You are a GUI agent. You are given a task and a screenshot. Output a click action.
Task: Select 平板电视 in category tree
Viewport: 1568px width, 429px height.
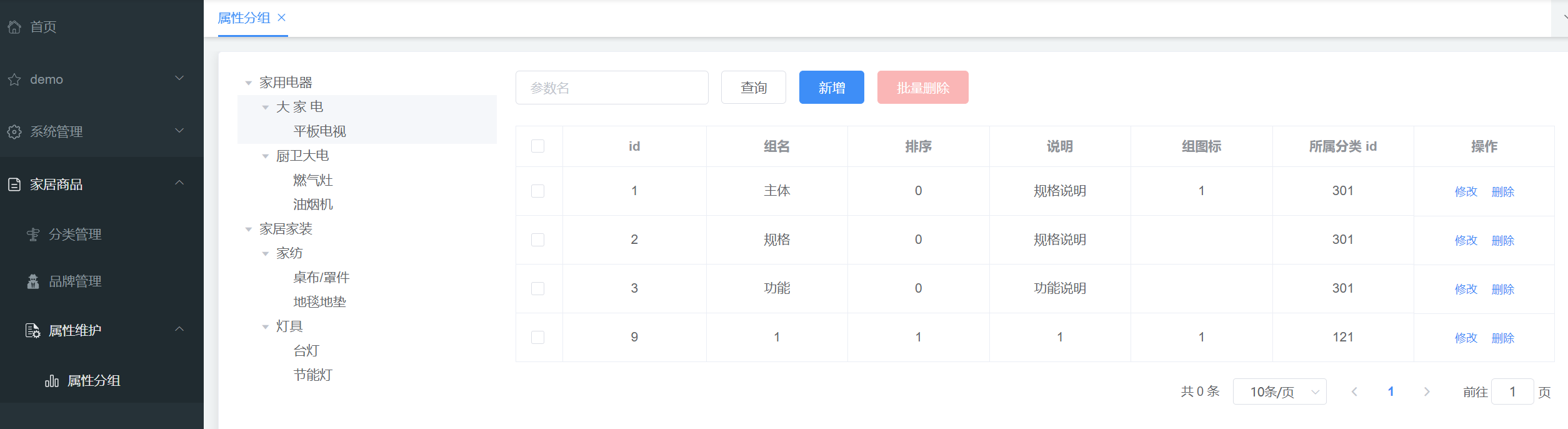(319, 131)
